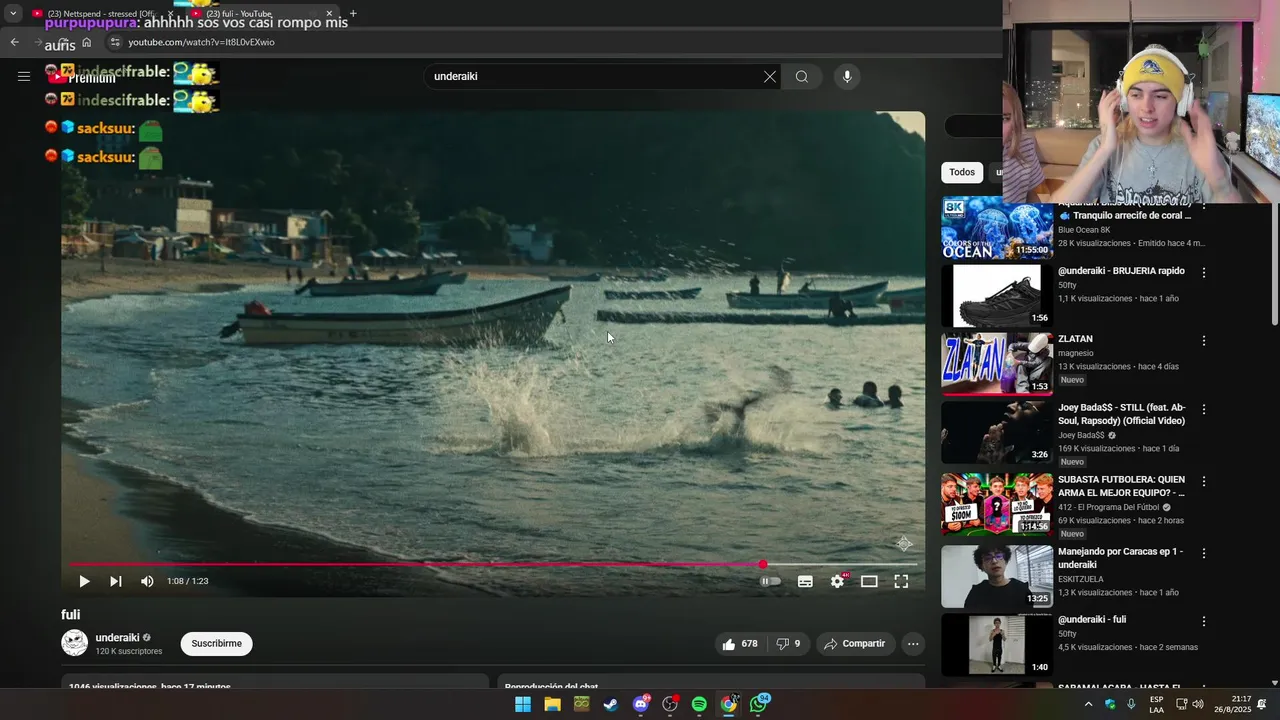Image resolution: width=1280 pixels, height=720 pixels.
Task: Open the underaiki channel avatar
Action: click(x=75, y=643)
